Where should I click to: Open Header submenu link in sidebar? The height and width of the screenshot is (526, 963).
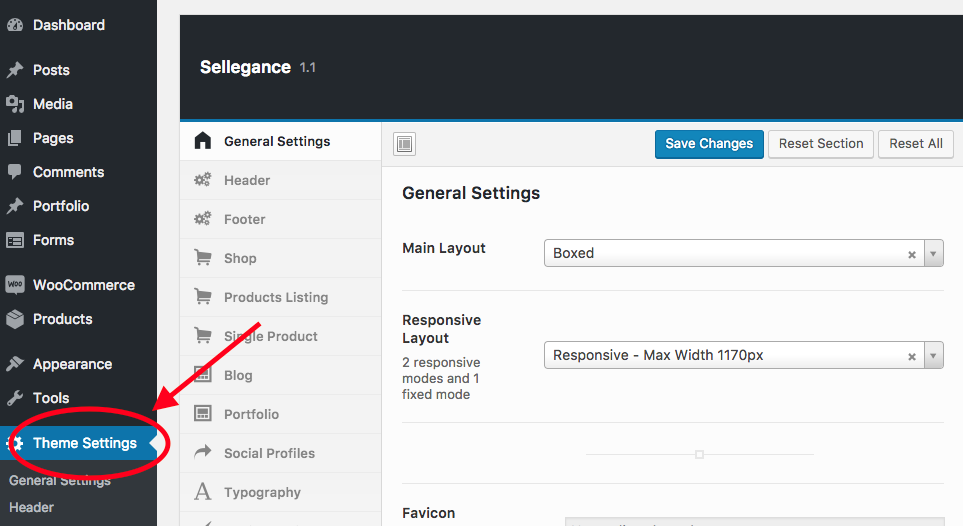pyautogui.click(x=31, y=508)
